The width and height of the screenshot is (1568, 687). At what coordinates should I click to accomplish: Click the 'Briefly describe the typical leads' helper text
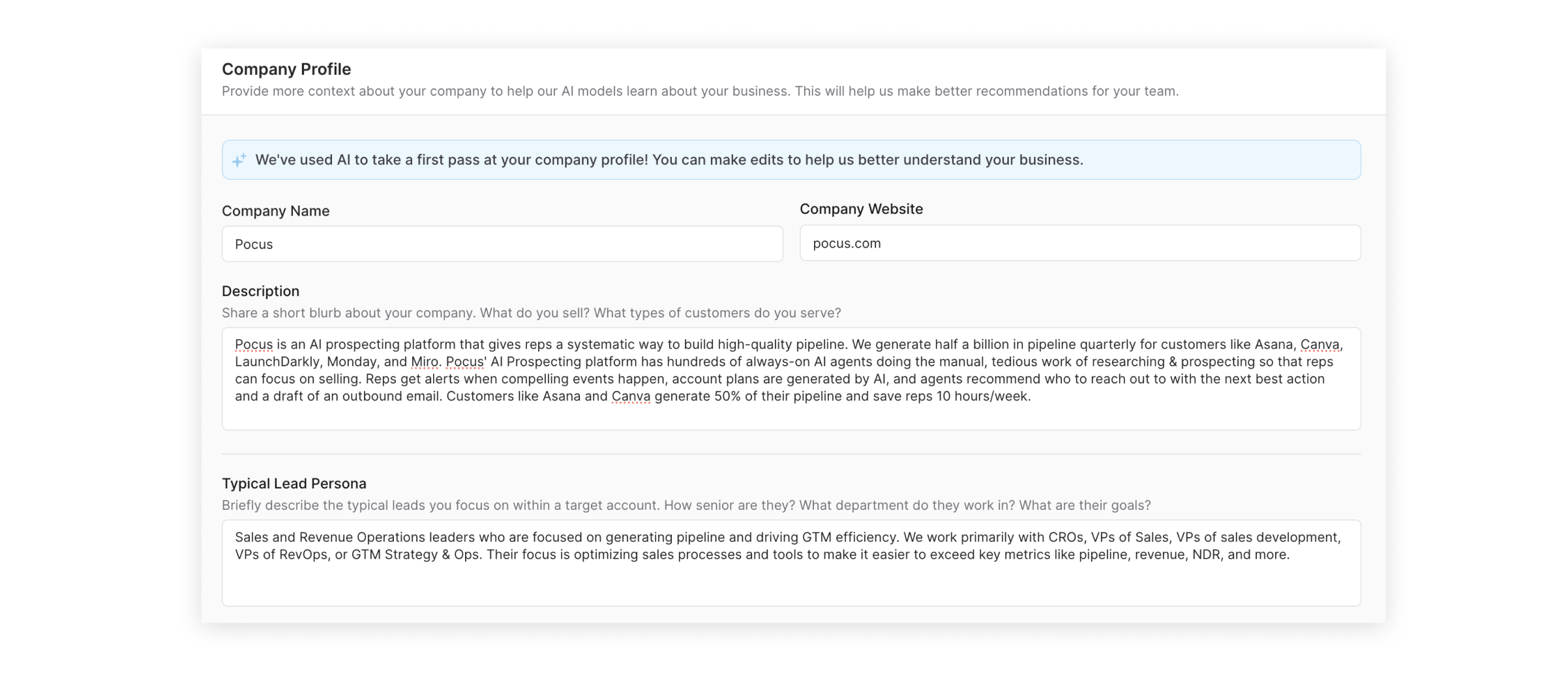686,505
